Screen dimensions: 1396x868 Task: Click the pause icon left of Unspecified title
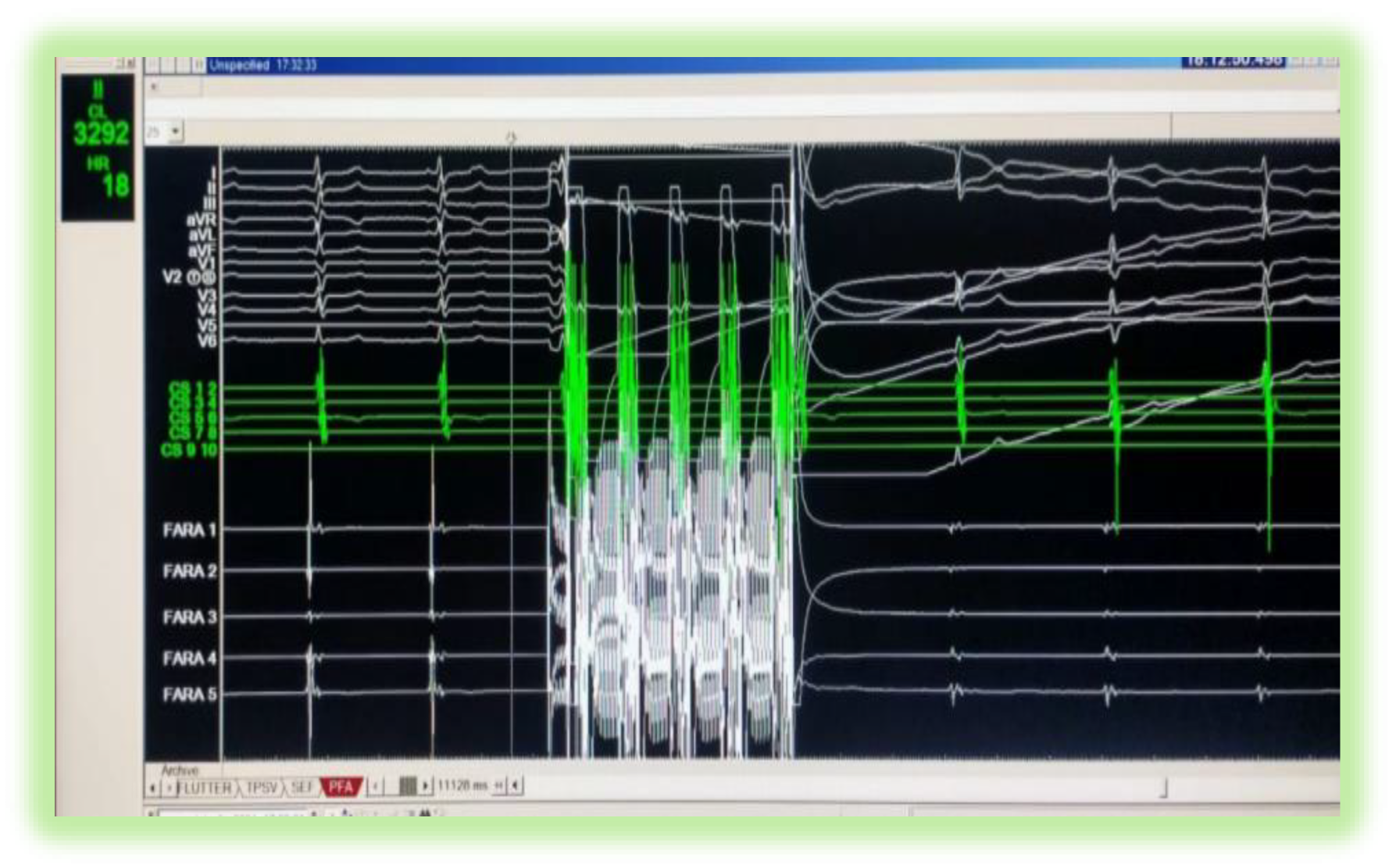click(198, 66)
